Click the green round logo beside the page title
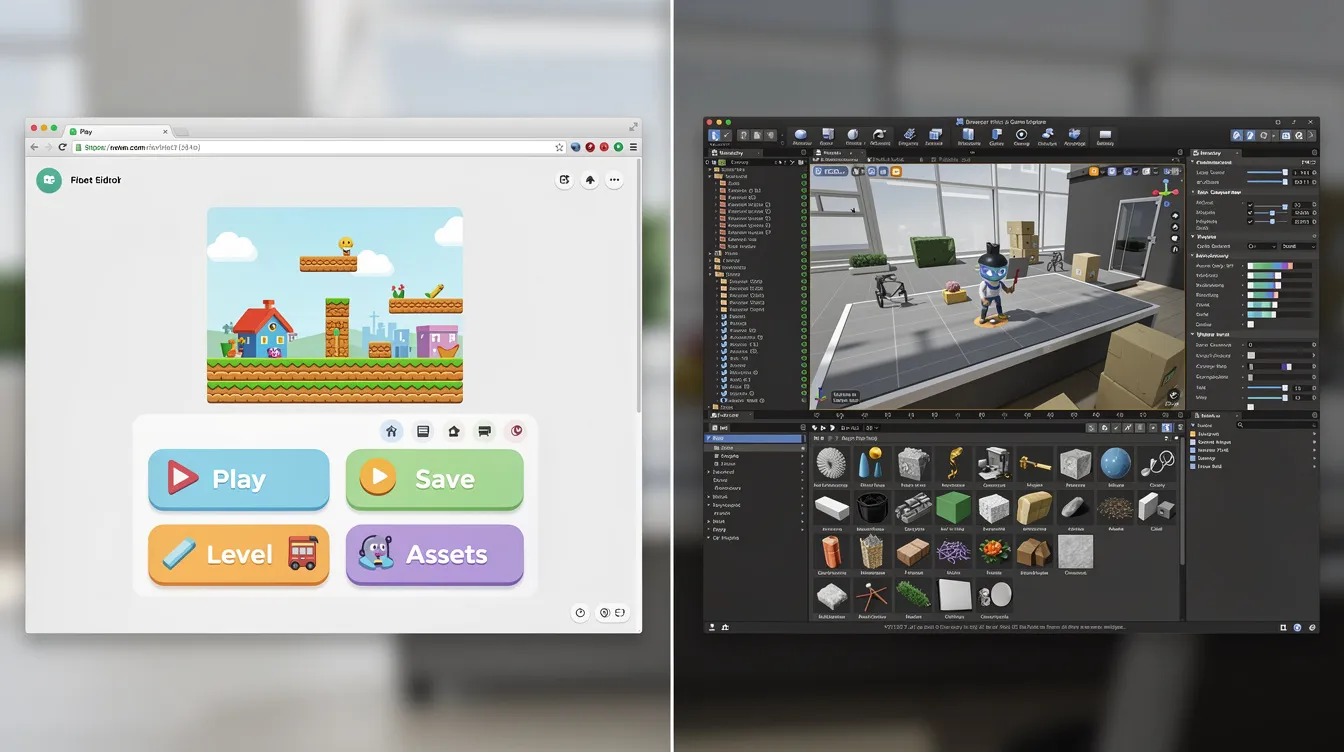 pyautogui.click(x=48, y=180)
